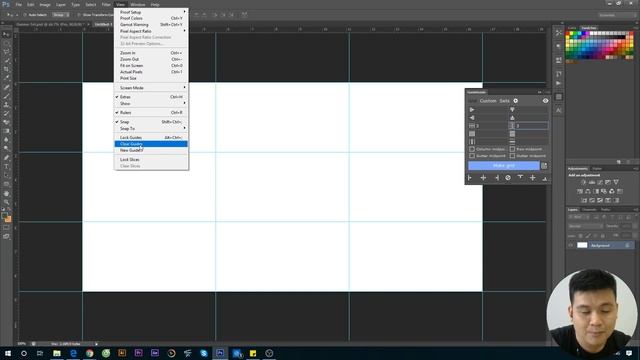Add vertical midpoint guide in GuideGuide

[483, 178]
